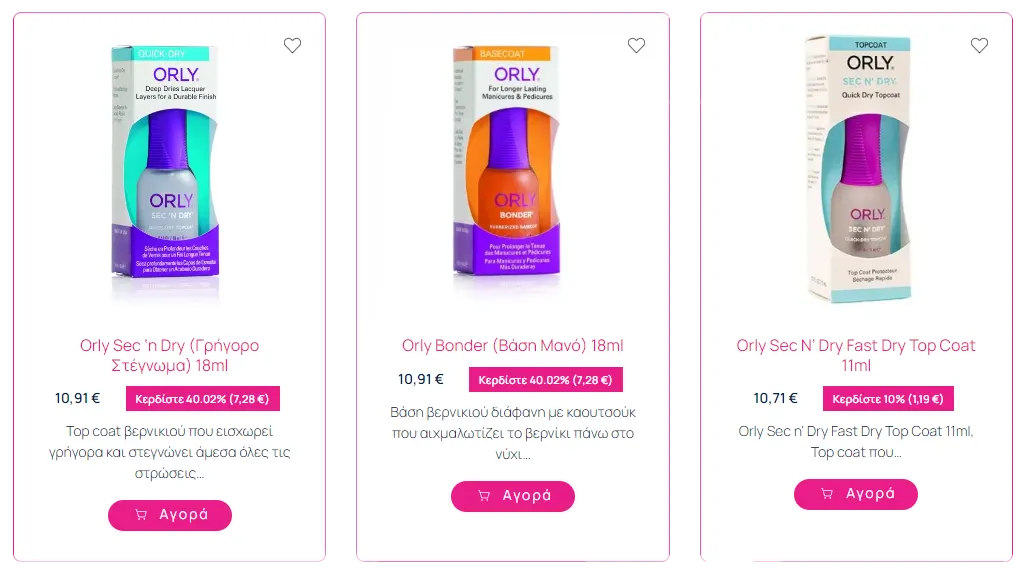Open Orly Sec N' Dry Fast Dry Top Coat 11ml title

pos(856,355)
